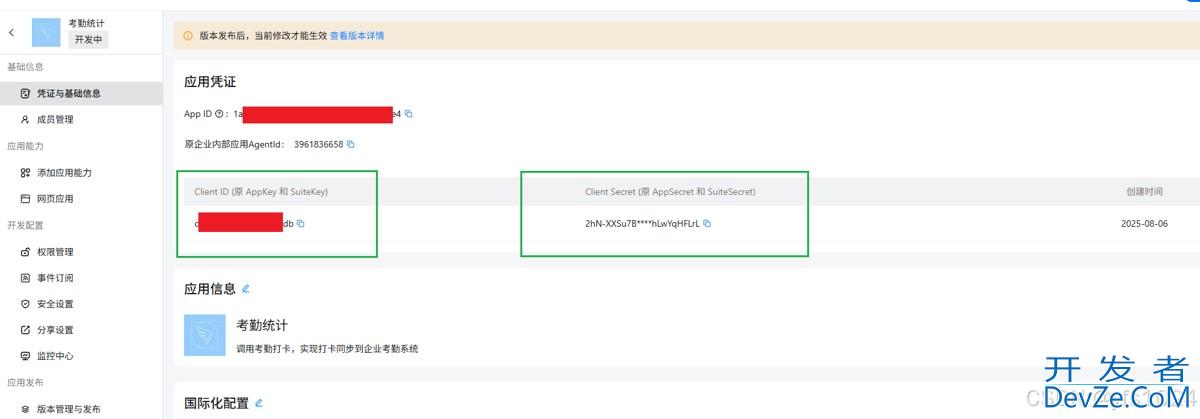
Task: Open 分享设置 in sidebar
Action: [x=54, y=330]
